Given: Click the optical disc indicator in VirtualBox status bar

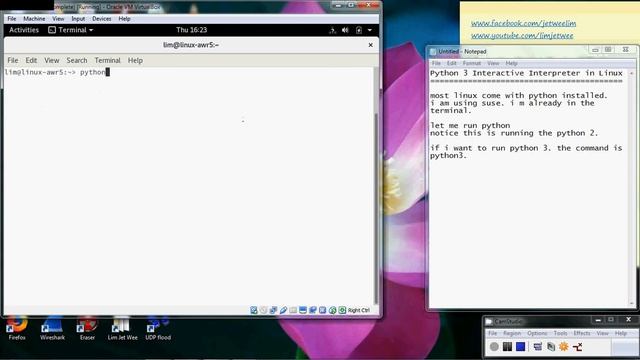Looking at the screenshot, I should (x=263, y=310).
